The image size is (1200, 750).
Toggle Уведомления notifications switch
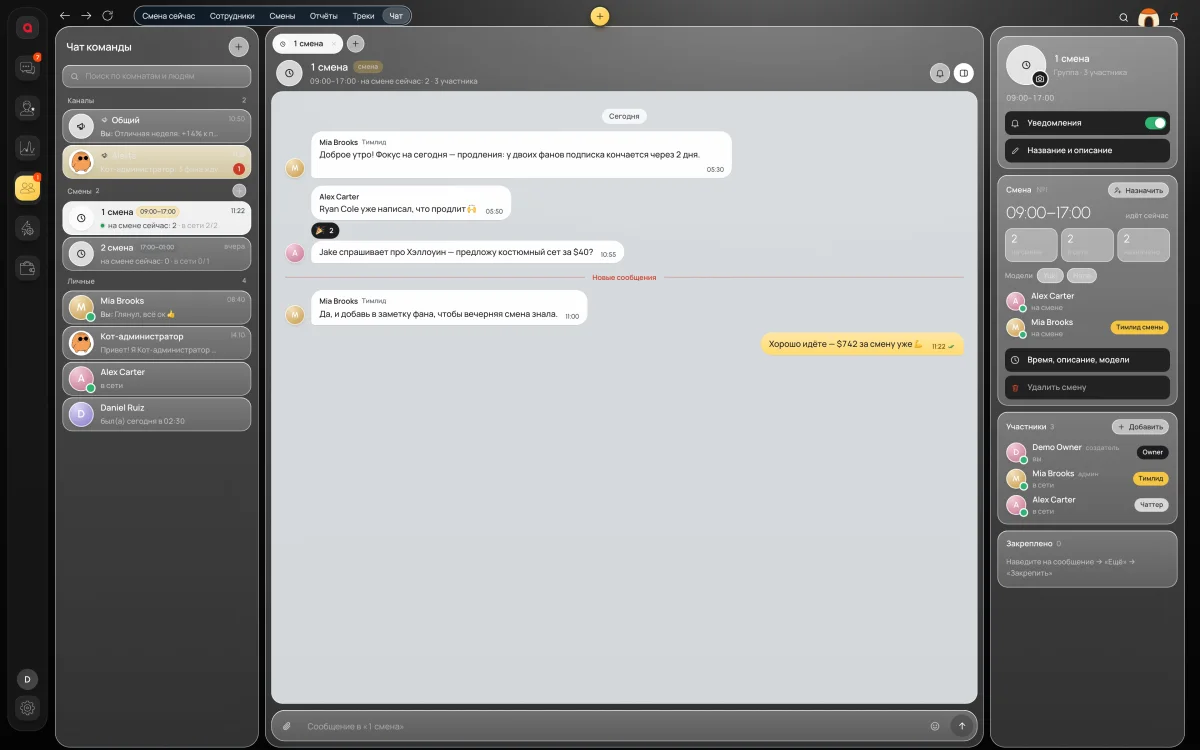[x=1155, y=123]
